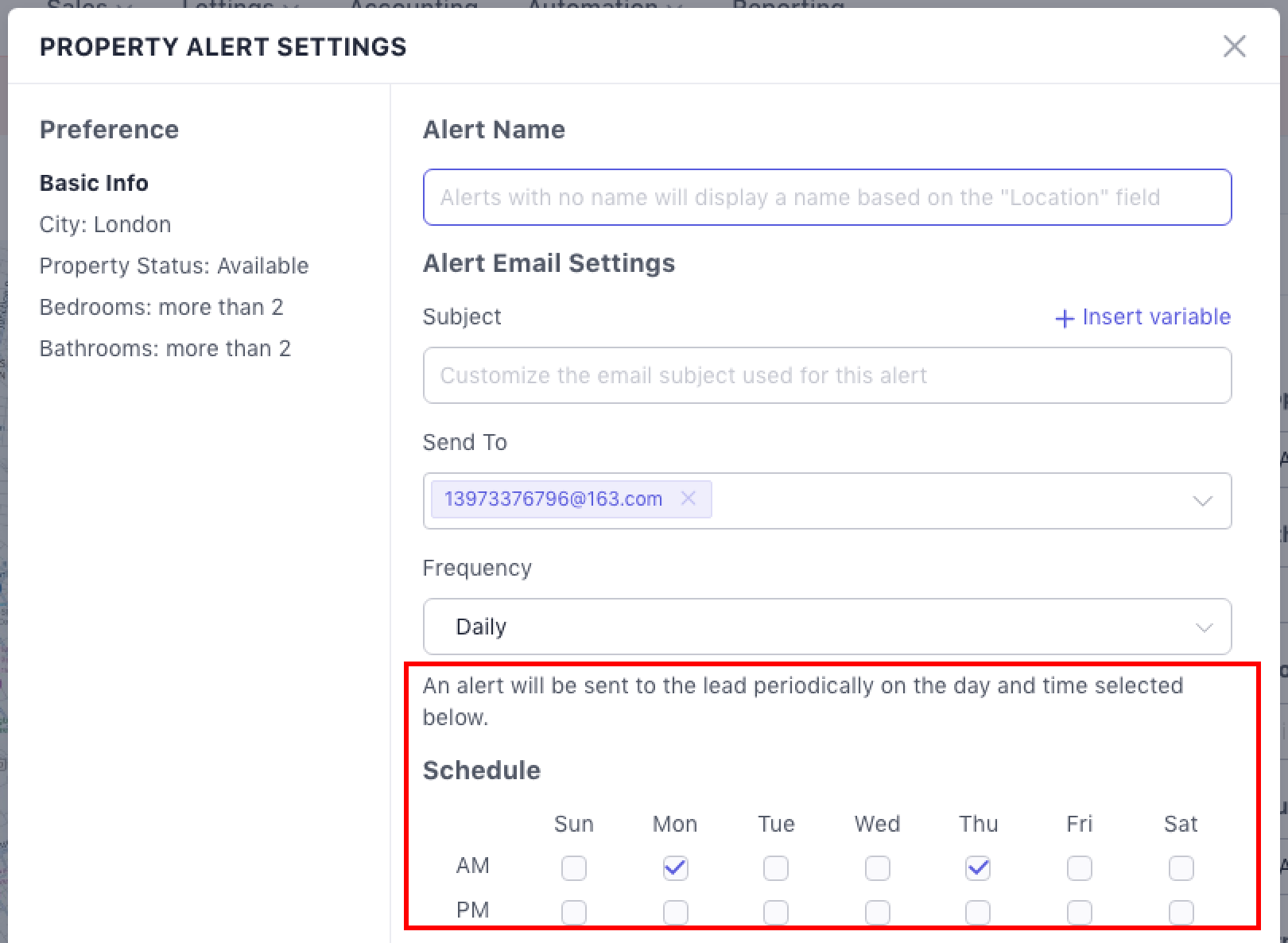The image size is (1288, 943).
Task: Click the email Subject input field
Action: click(827, 375)
